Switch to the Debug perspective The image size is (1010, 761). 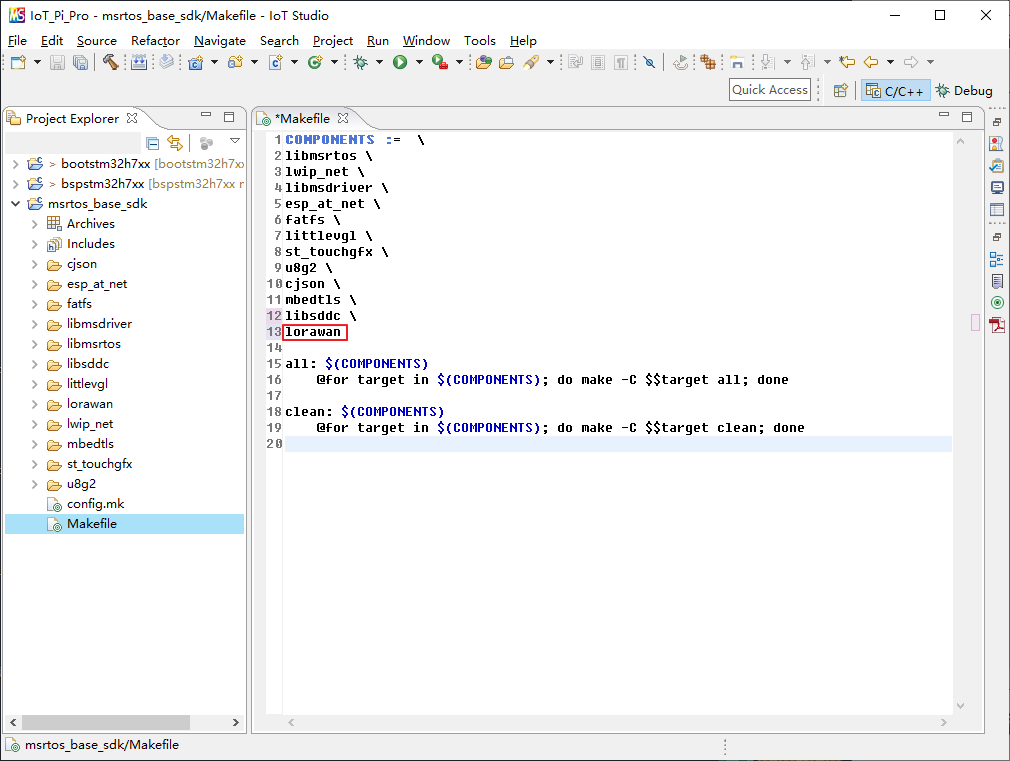coord(964,90)
